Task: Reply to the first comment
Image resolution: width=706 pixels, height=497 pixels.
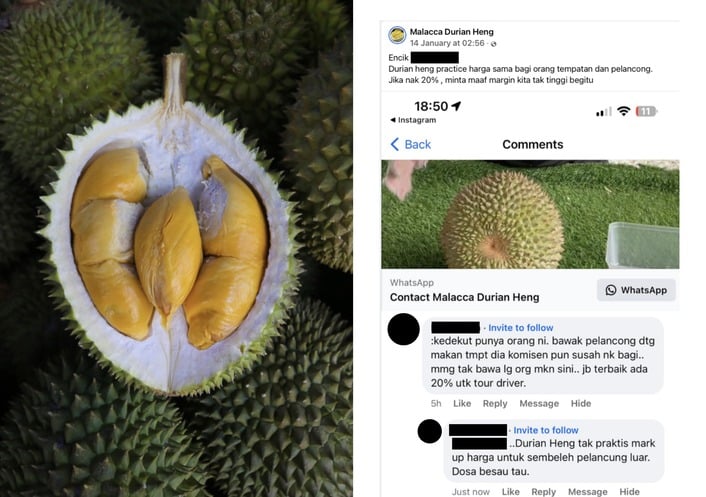Action: (x=495, y=403)
